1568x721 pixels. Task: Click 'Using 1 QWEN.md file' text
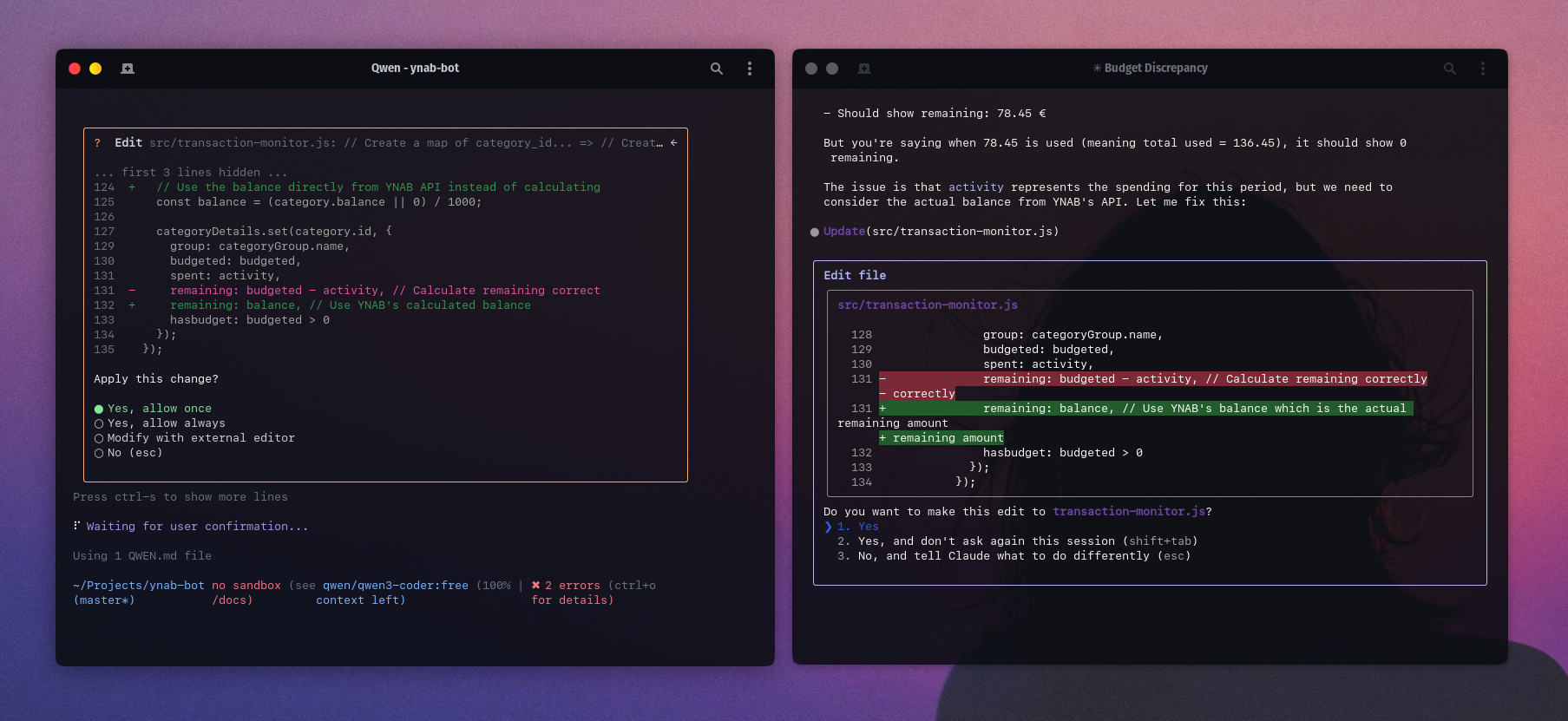(142, 556)
